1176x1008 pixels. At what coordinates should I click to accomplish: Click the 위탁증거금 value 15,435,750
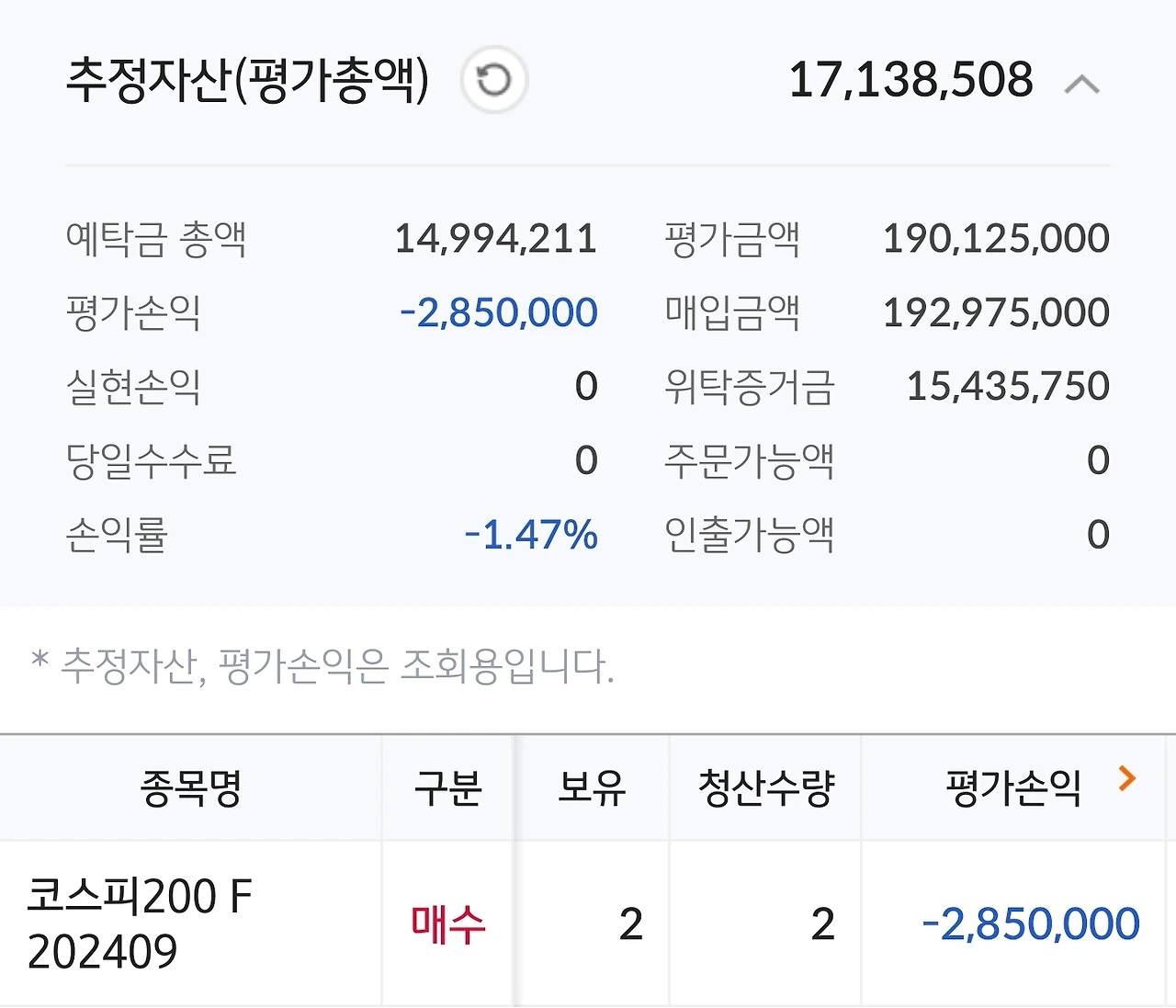(x=1008, y=387)
